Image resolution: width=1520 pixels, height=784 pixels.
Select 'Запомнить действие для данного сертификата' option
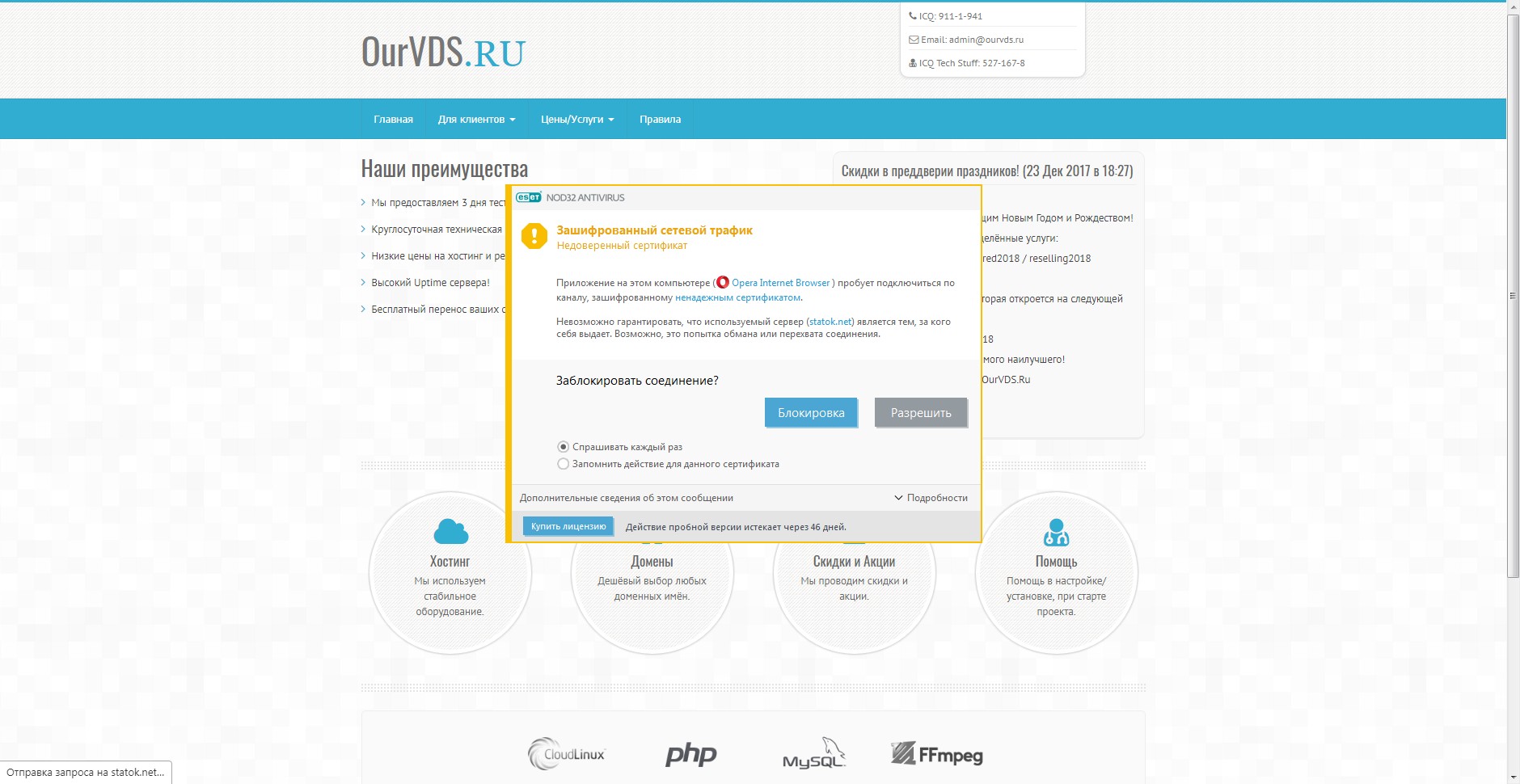pyautogui.click(x=564, y=464)
